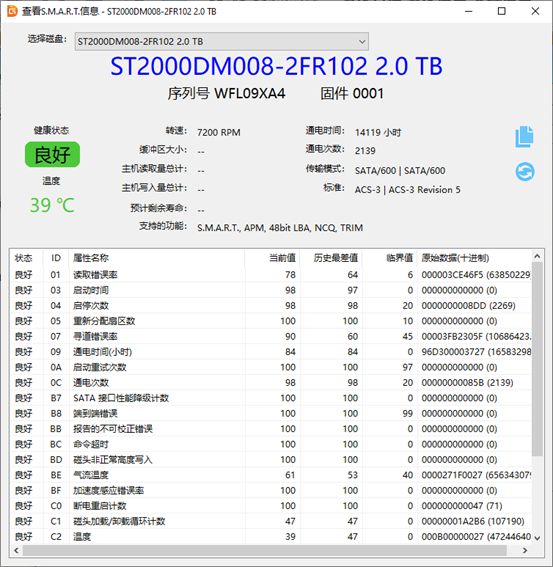Maximize the S.M.A.R.T. info window
The width and height of the screenshot is (553, 567).
click(502, 11)
